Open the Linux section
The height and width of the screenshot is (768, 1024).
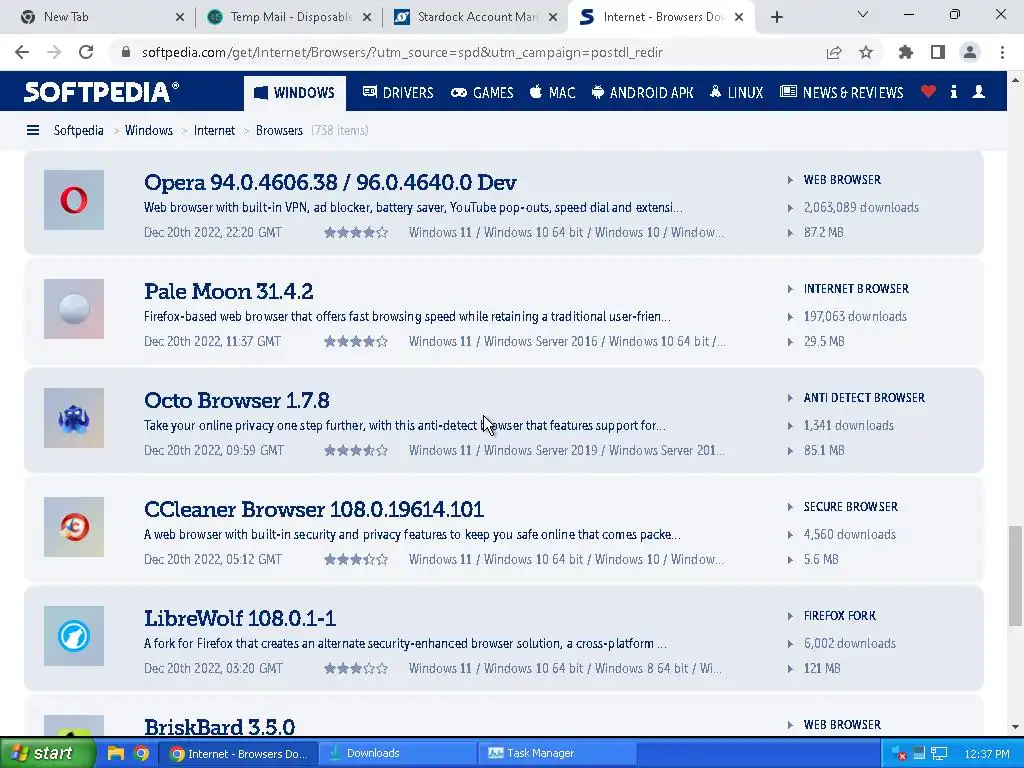736,93
